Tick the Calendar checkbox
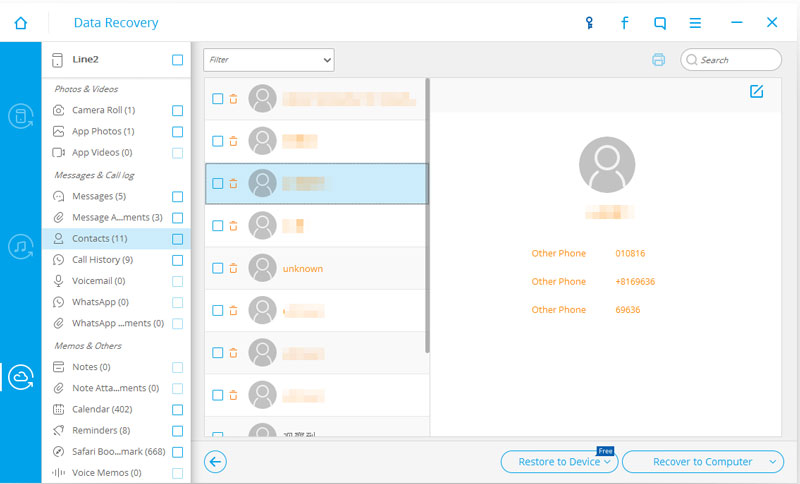The width and height of the screenshot is (800, 484). [x=178, y=410]
